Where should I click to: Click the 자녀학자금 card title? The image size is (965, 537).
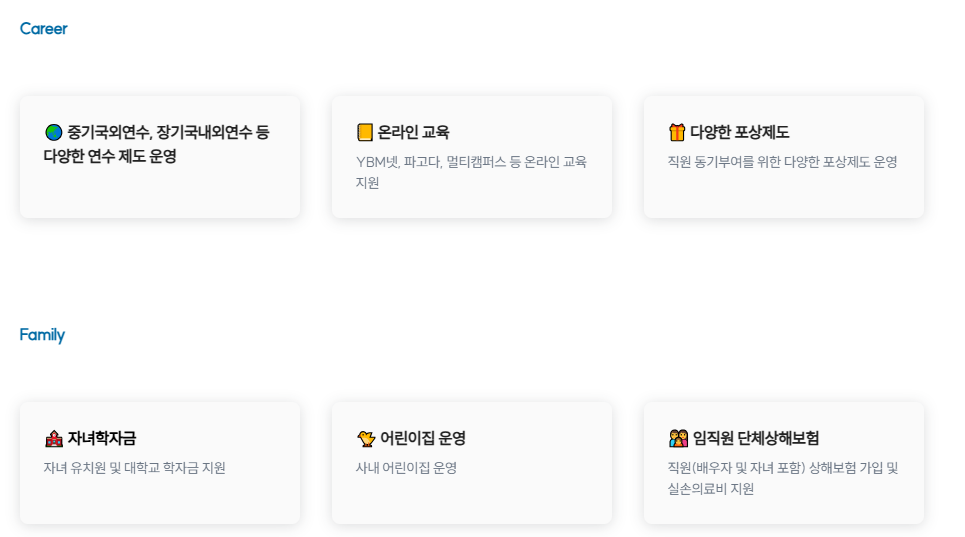[102, 439]
